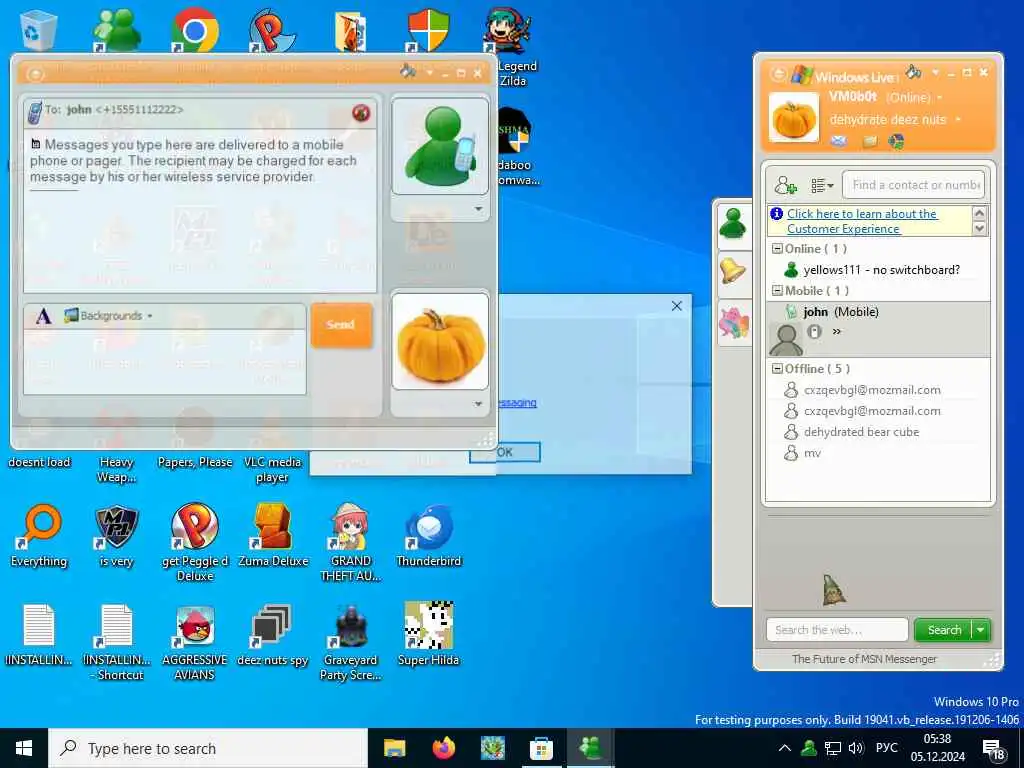
Task: Click The Future of MSN Messenger text
Action: click(x=864, y=660)
